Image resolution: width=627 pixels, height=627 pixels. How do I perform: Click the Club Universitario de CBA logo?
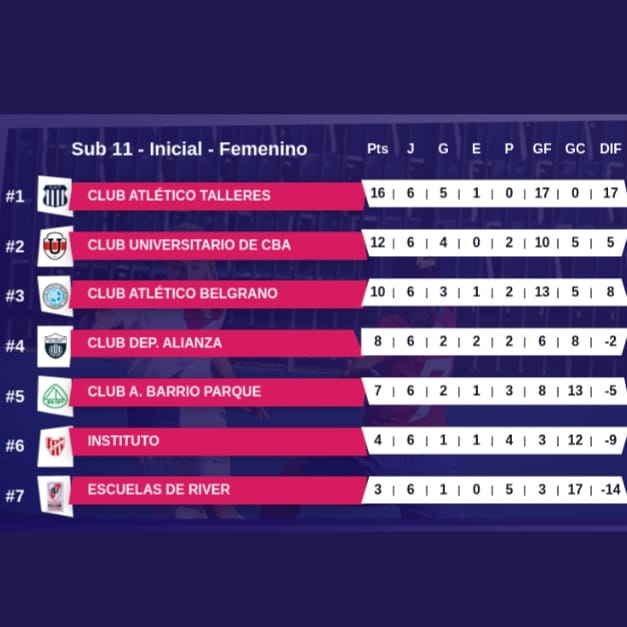tap(53, 245)
